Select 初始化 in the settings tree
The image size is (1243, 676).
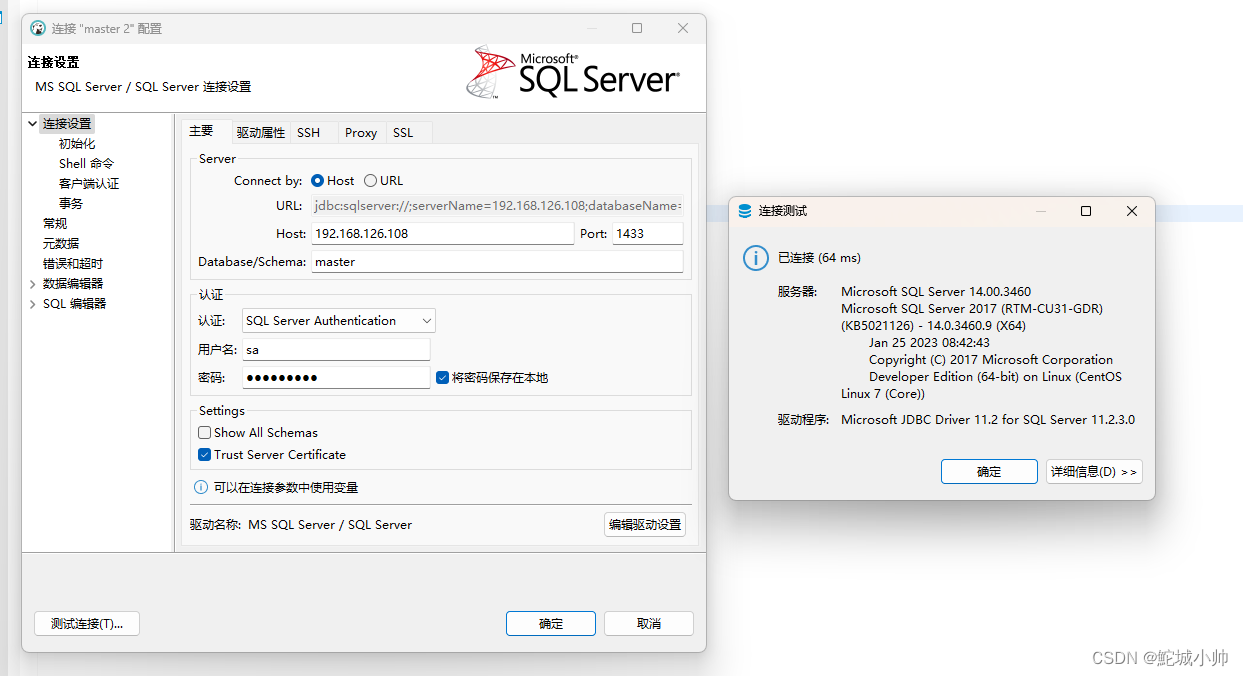click(77, 144)
